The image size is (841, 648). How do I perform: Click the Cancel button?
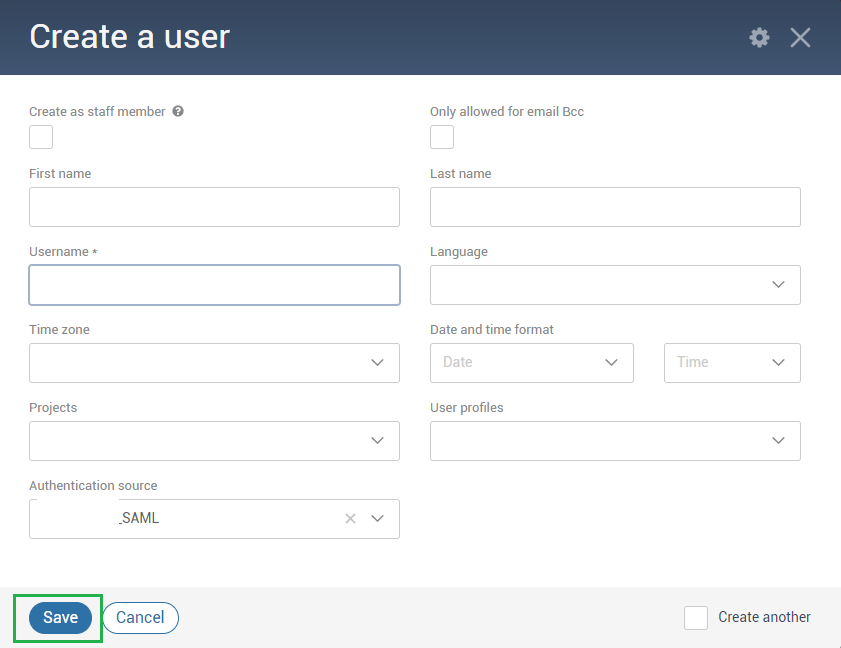[x=140, y=617]
